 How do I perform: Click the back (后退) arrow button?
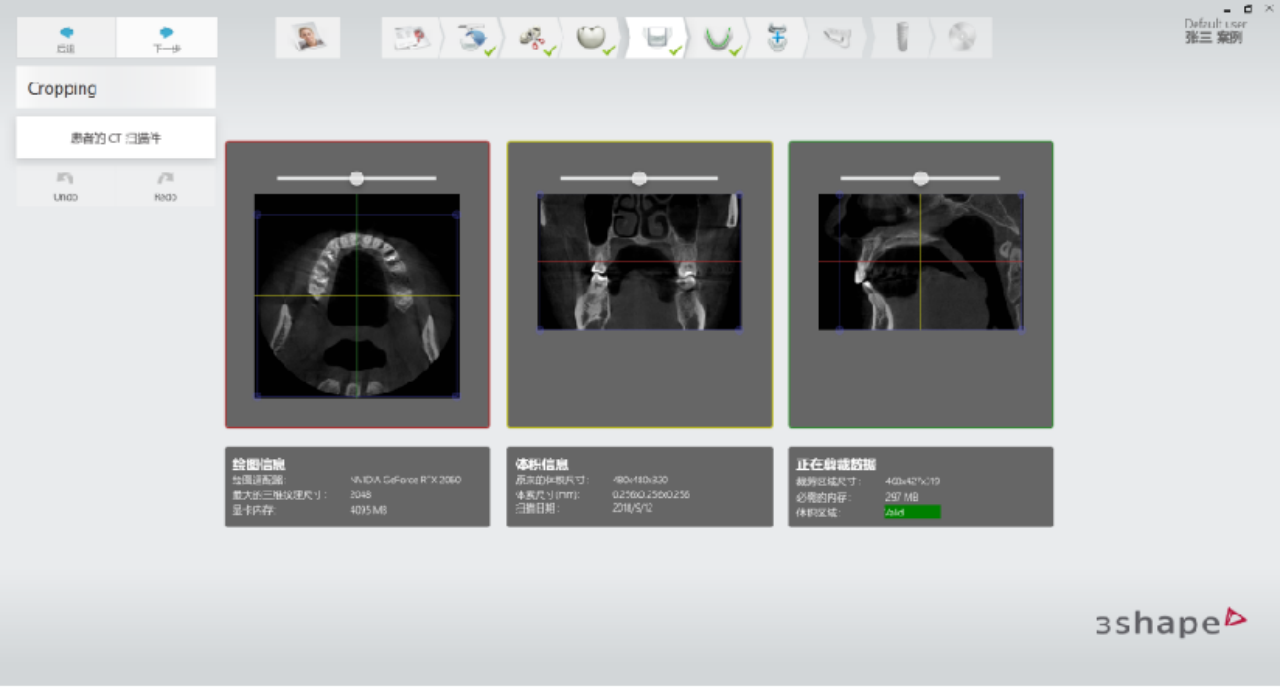coord(66,37)
